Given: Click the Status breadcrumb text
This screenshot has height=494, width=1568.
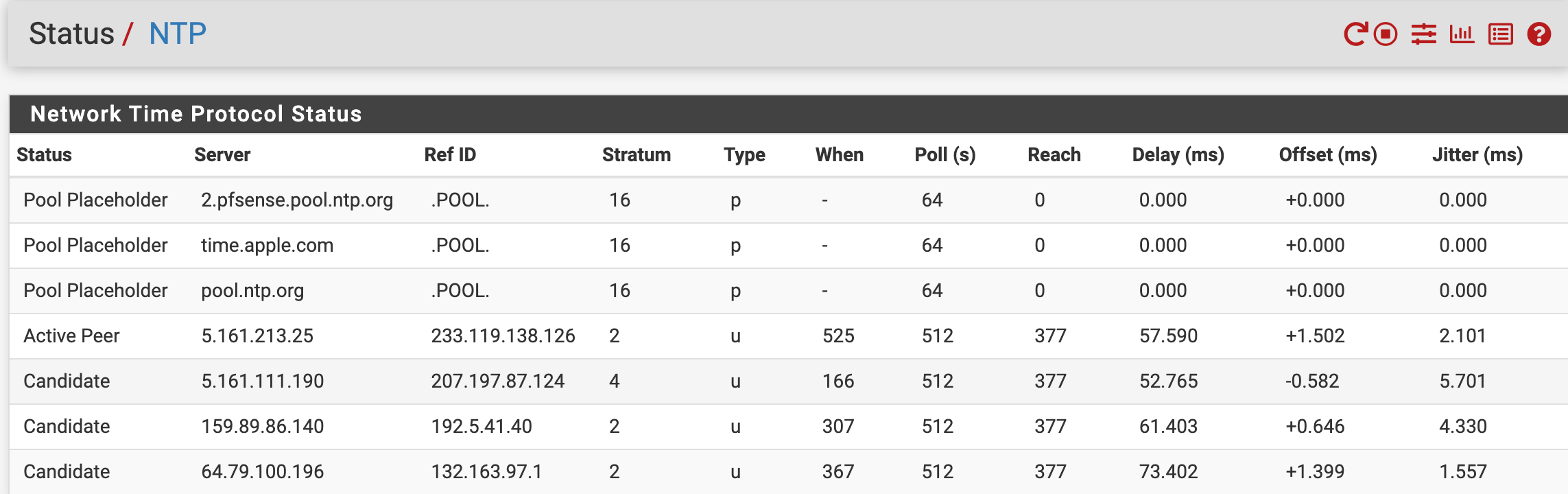Looking at the screenshot, I should point(71,34).
